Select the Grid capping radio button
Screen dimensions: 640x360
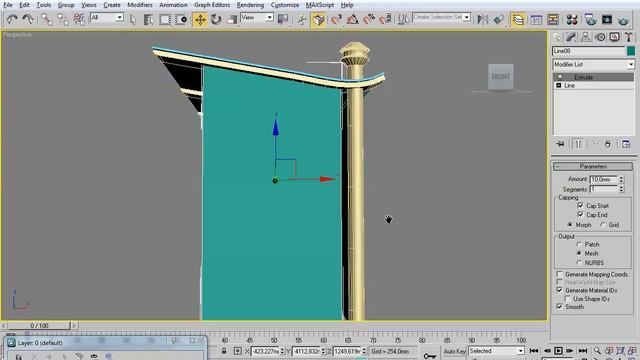point(603,224)
